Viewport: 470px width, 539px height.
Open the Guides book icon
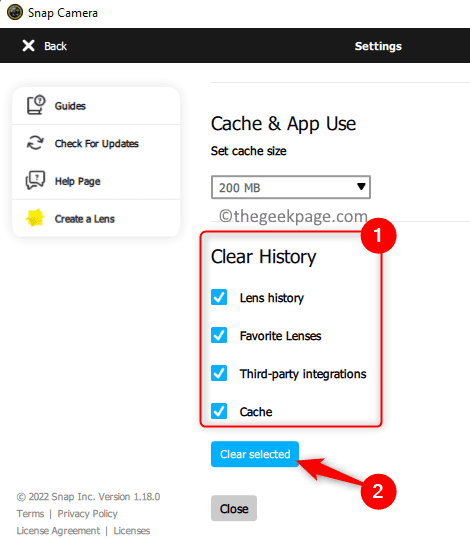point(36,104)
